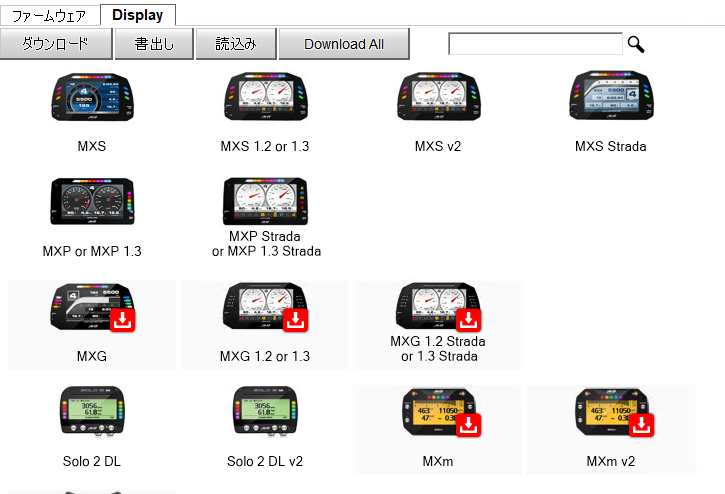Click the 書出し export button
Screen dimensions: 725x494
(x=154, y=44)
